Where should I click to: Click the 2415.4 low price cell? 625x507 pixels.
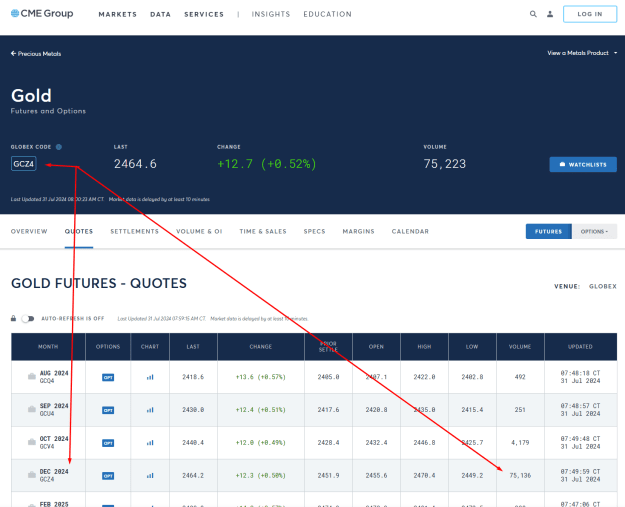472,410
